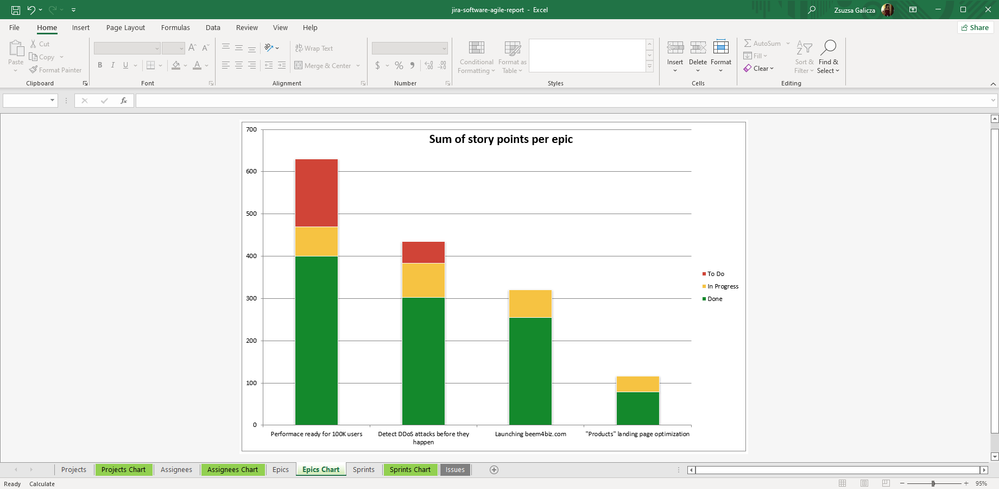Click the insert function fx icon

click(x=124, y=100)
